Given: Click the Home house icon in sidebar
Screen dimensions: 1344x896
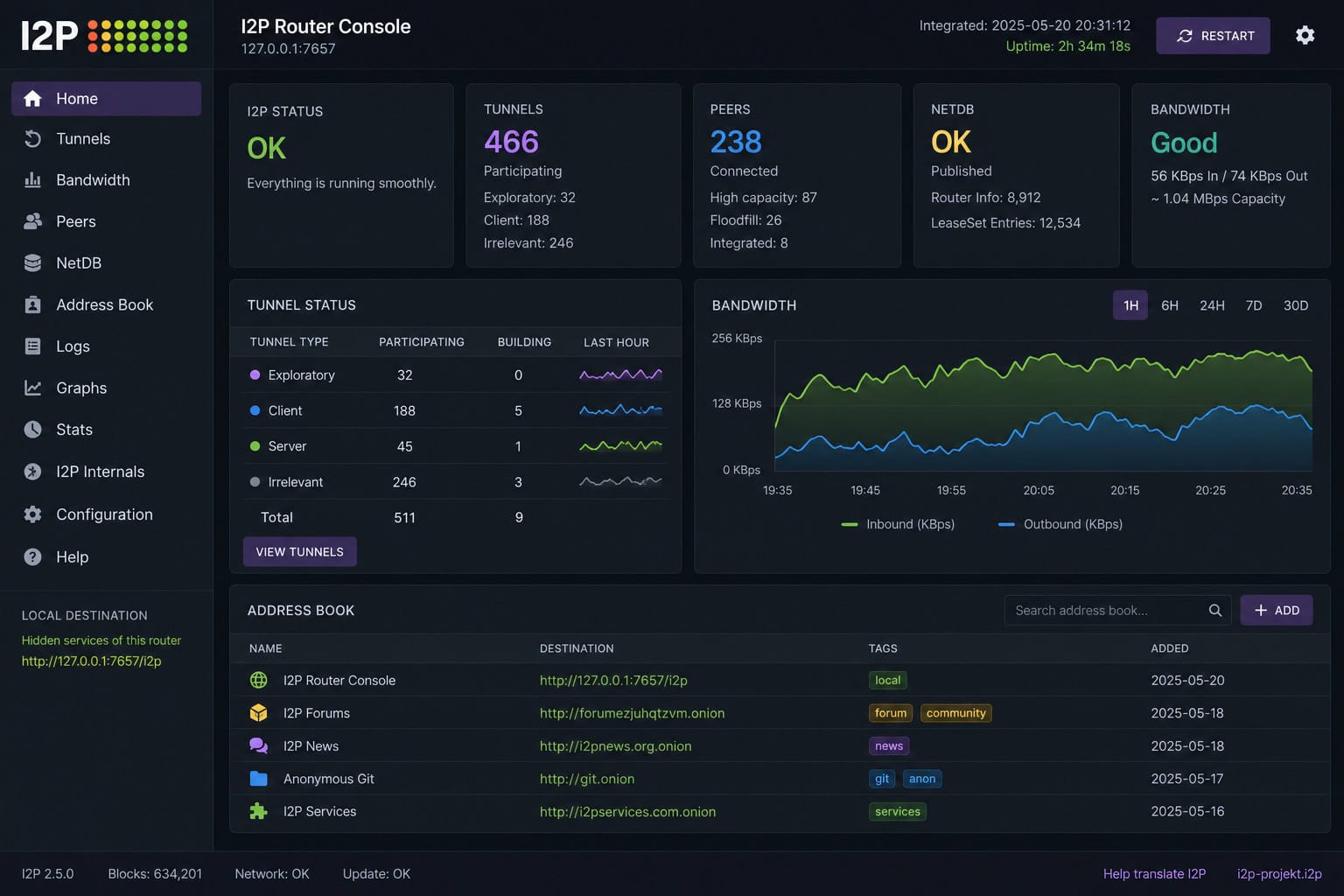Looking at the screenshot, I should tap(32, 99).
